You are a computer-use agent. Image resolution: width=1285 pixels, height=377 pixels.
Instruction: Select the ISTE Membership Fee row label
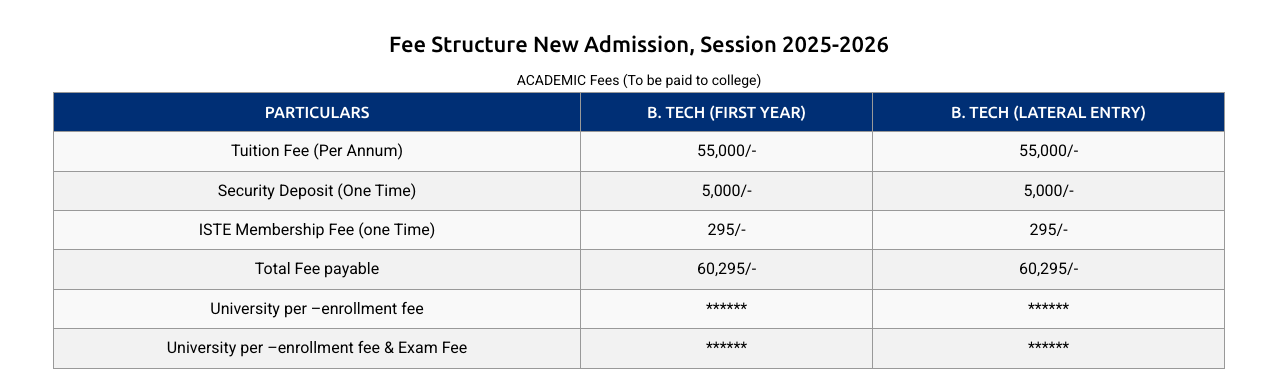point(317,230)
